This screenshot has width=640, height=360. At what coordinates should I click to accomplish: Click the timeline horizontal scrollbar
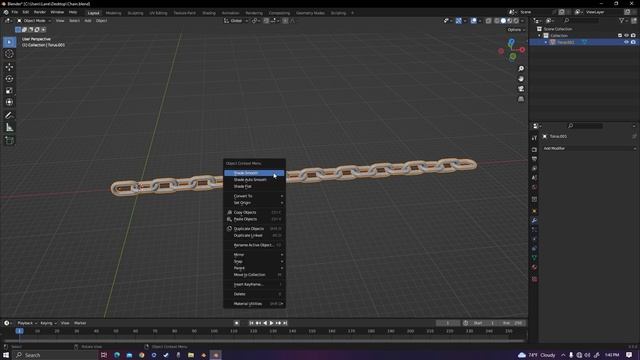coord(264,340)
